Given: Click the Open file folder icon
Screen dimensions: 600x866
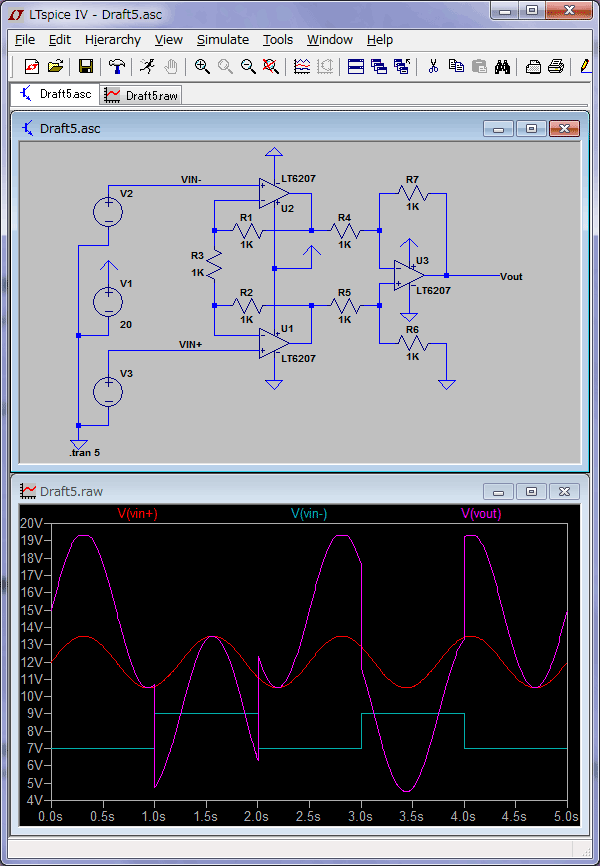Looking at the screenshot, I should tap(55, 67).
